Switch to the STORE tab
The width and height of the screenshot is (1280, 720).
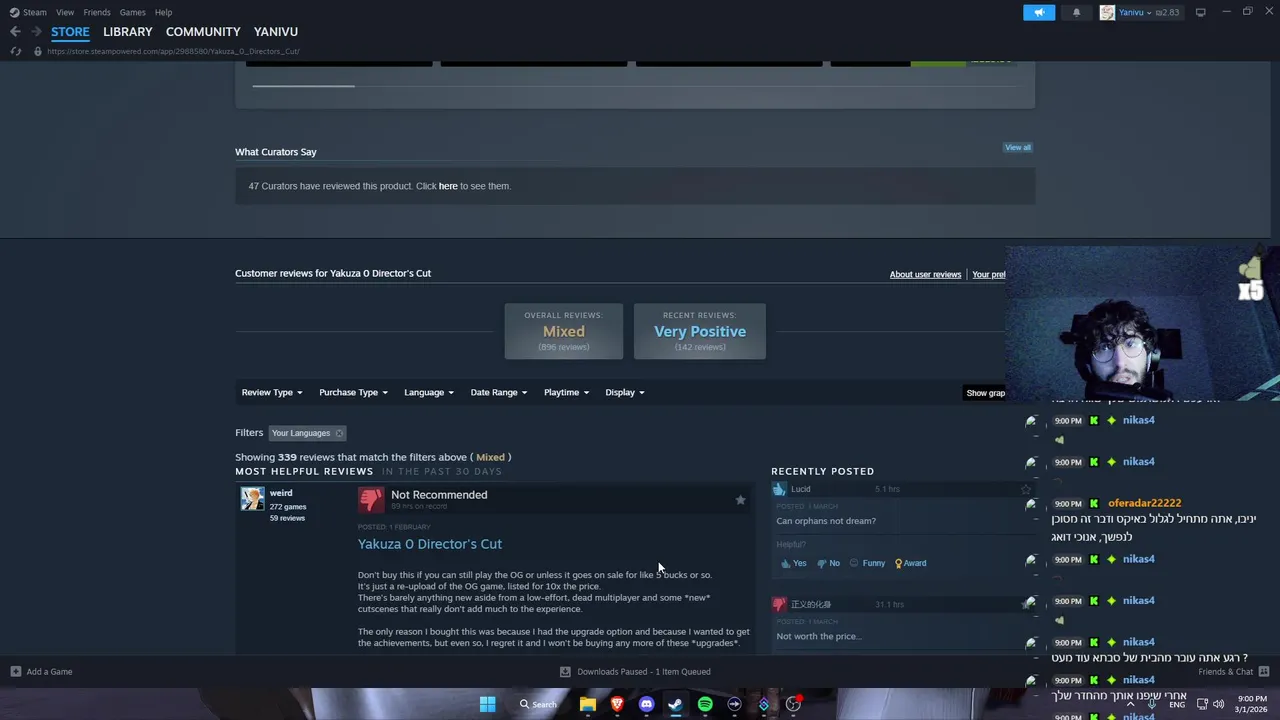point(70,32)
